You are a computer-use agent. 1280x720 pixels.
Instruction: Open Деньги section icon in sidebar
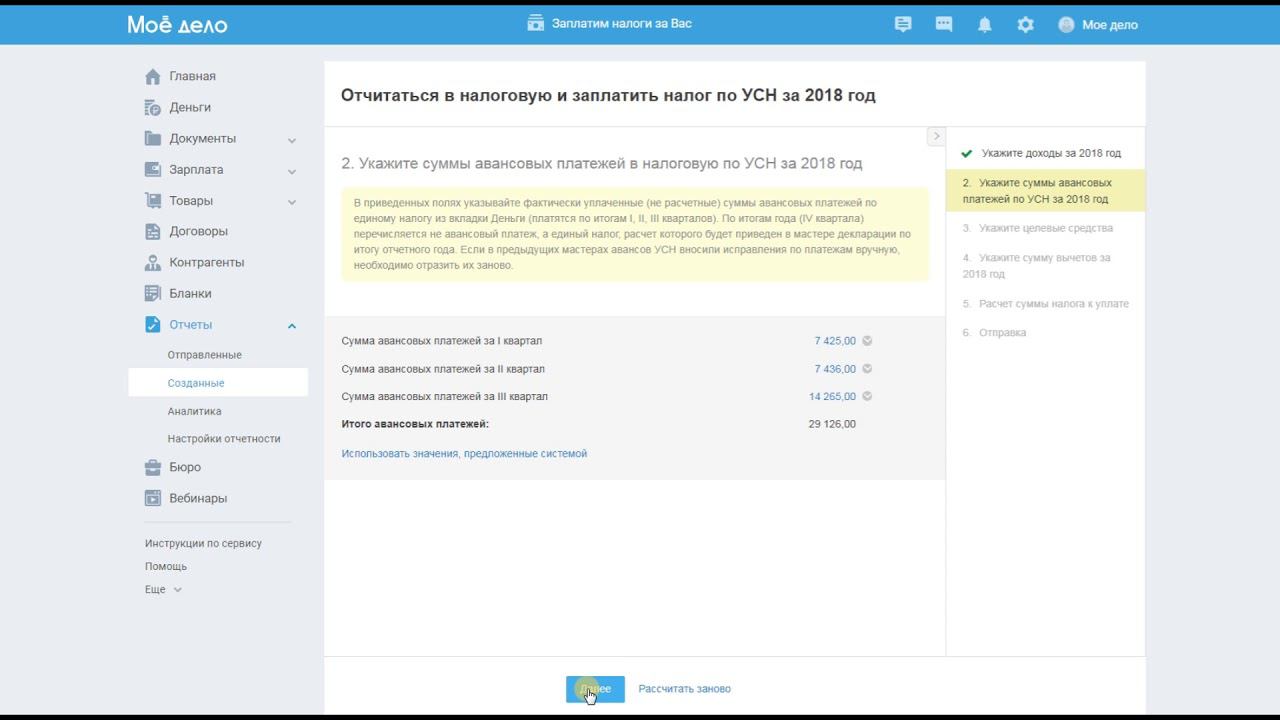152,107
